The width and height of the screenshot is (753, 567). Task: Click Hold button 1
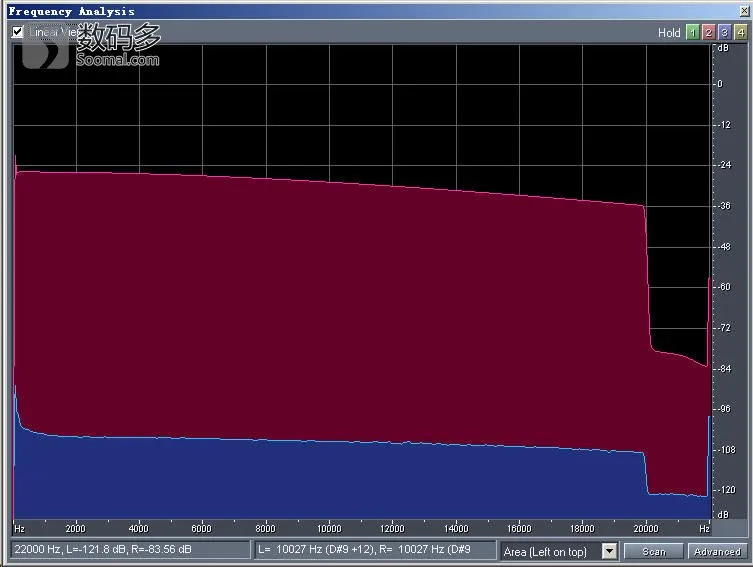click(x=692, y=32)
